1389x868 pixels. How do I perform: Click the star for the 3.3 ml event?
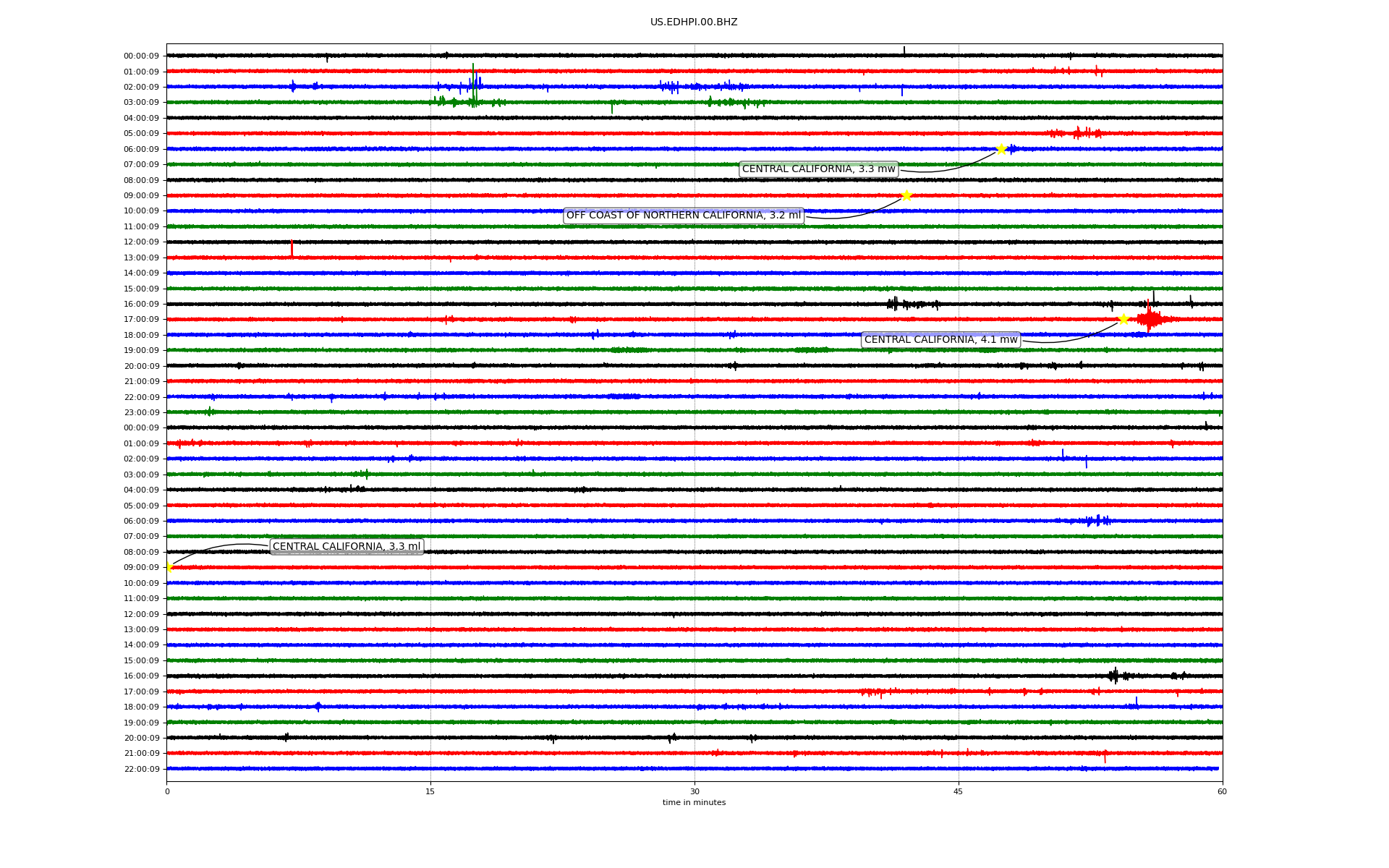169,567
